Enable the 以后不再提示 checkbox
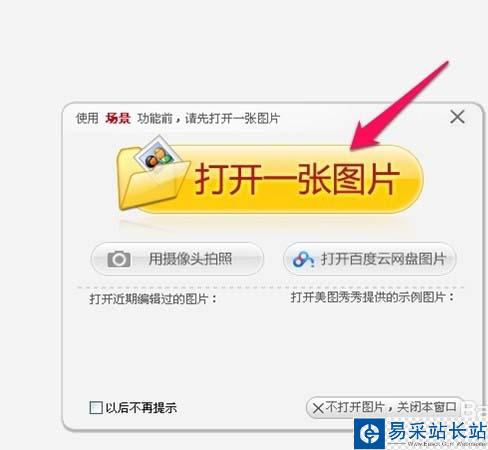488x450 pixels. (x=96, y=407)
